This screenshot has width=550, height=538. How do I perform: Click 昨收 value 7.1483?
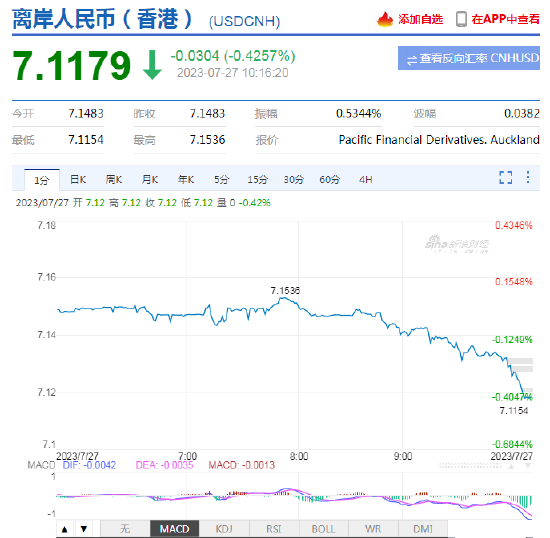coord(207,114)
